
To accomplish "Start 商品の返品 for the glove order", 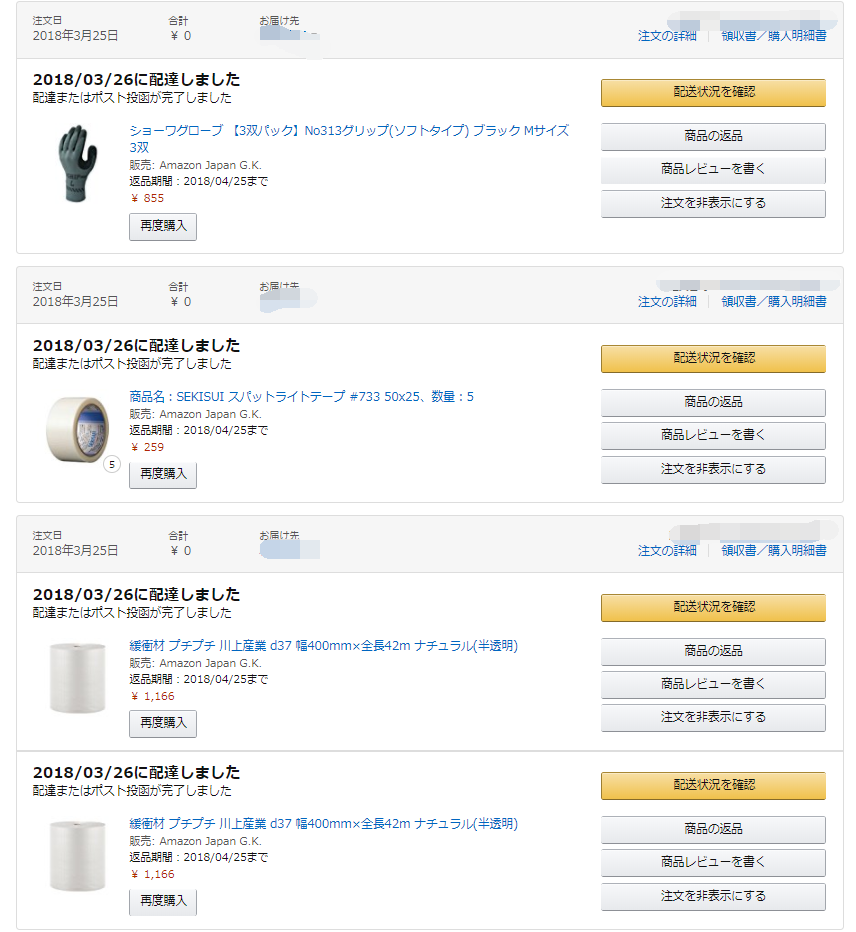I will pos(712,137).
